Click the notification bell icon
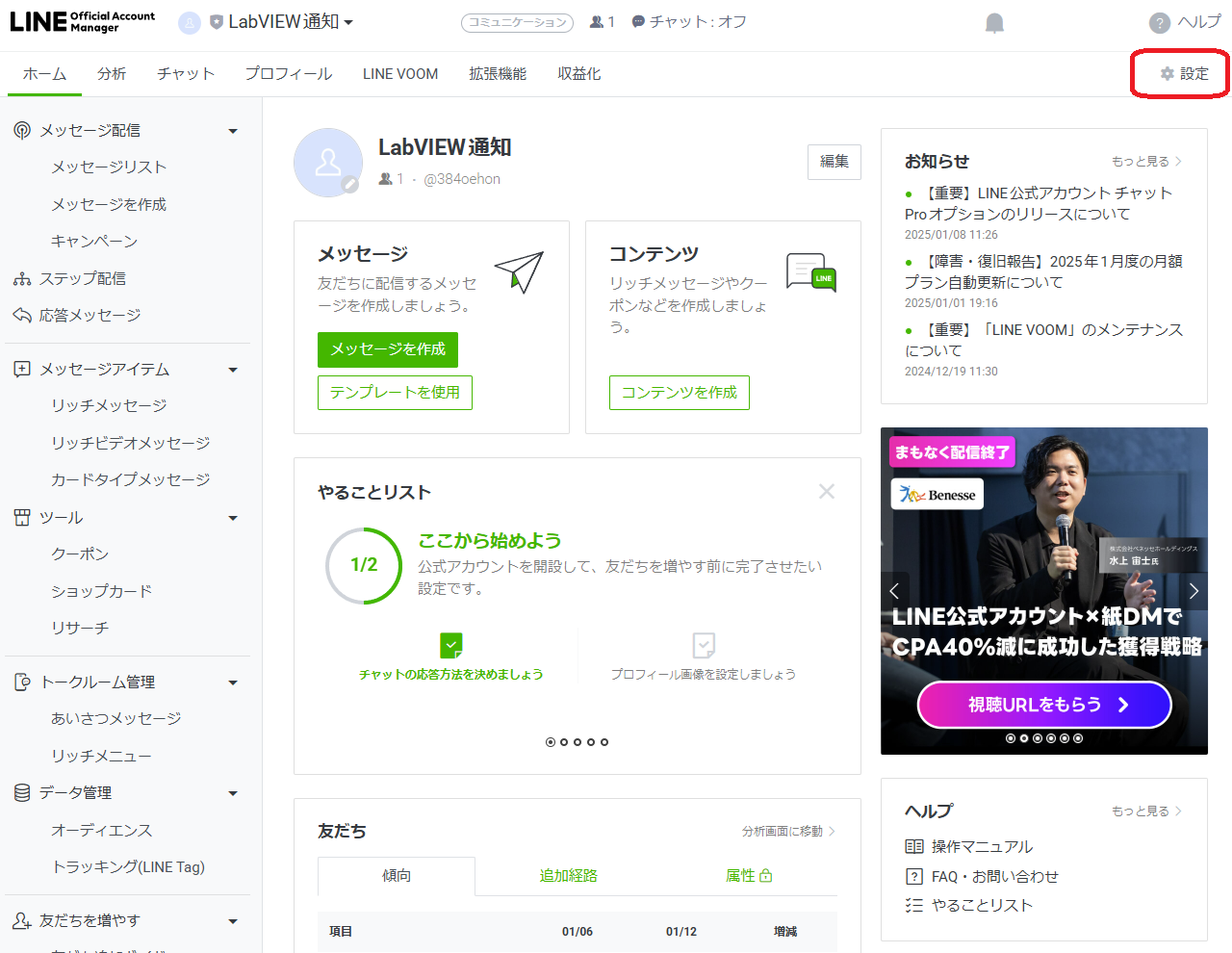Screen dimensions: 1232x953 [x=994, y=23]
